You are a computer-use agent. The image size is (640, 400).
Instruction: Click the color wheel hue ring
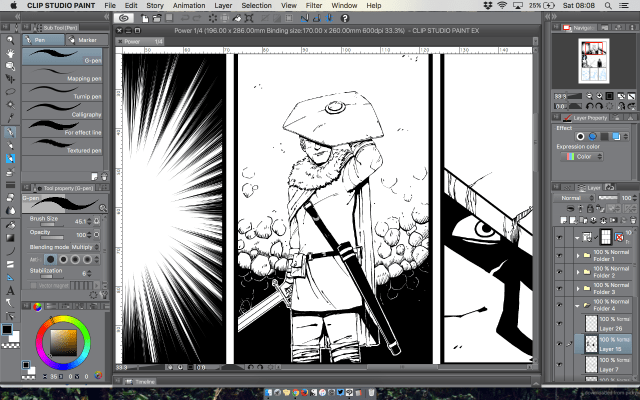coord(43,339)
